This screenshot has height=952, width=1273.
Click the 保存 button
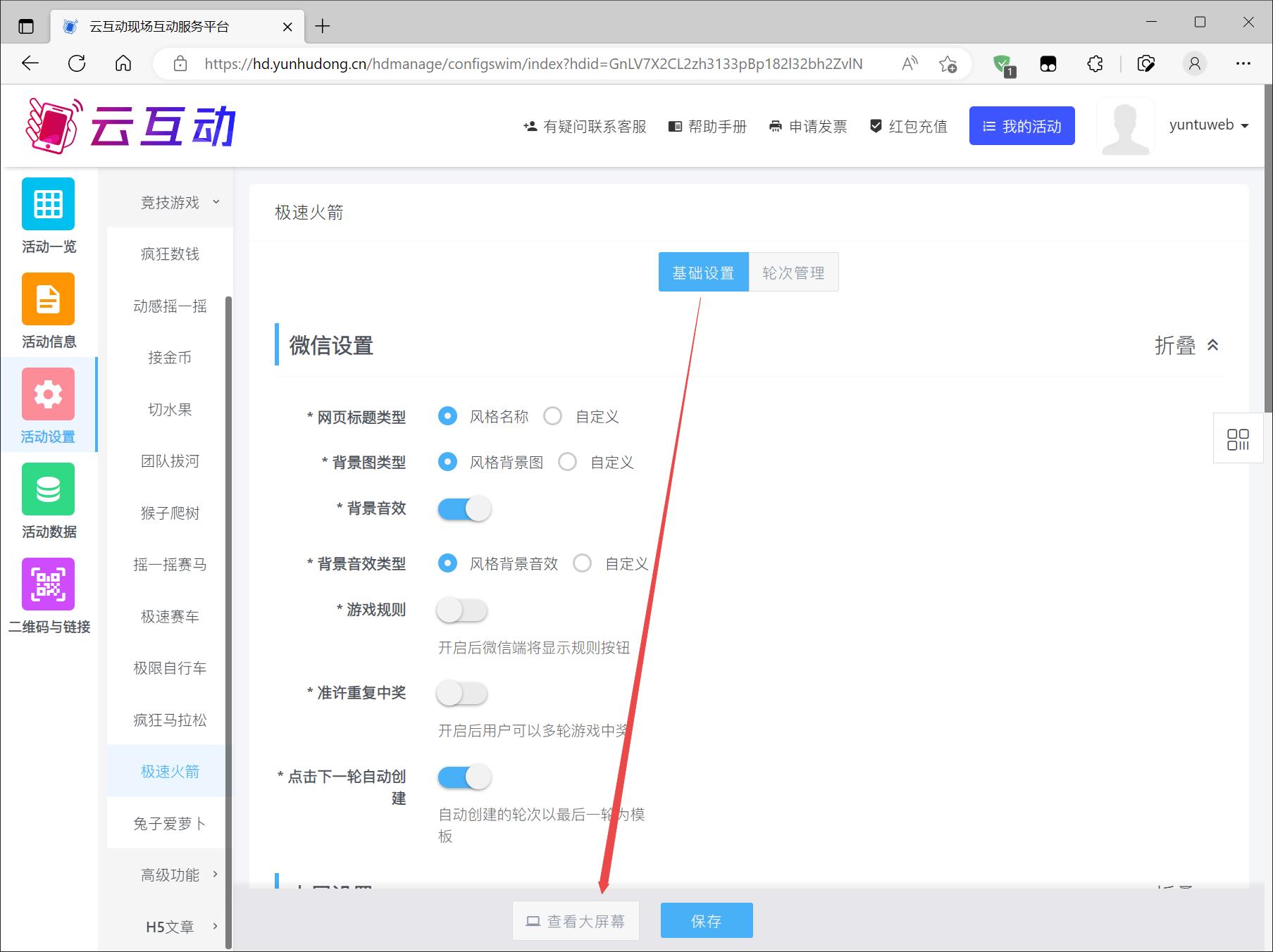[707, 920]
